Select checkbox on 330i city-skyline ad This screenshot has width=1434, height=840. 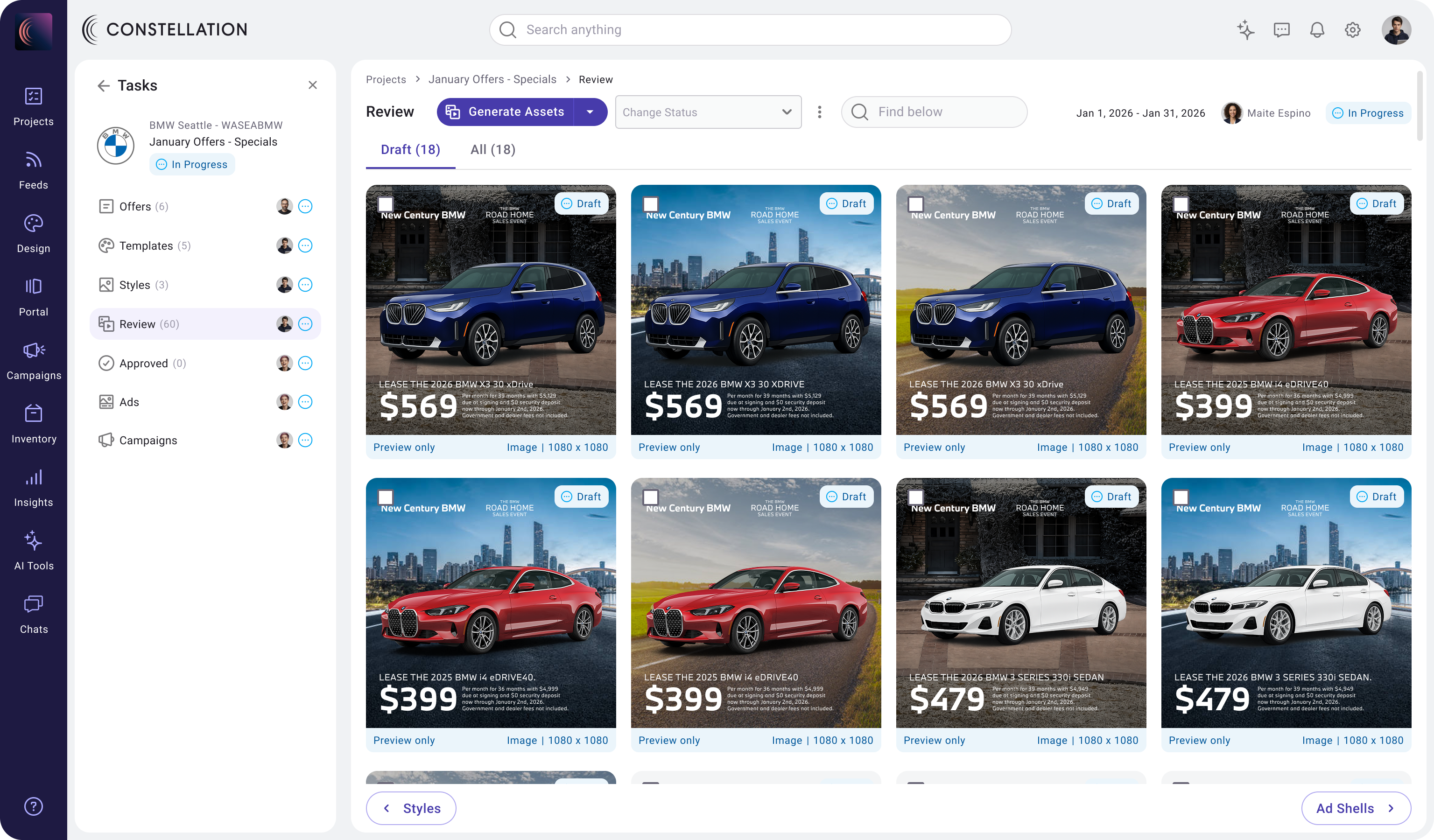tap(1181, 497)
